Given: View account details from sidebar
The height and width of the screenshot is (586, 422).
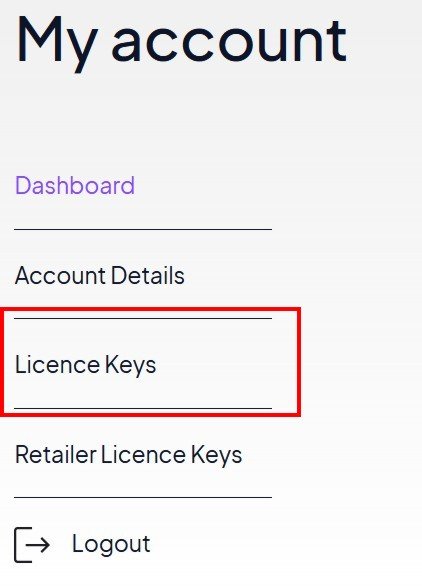Looking at the screenshot, I should (99, 275).
